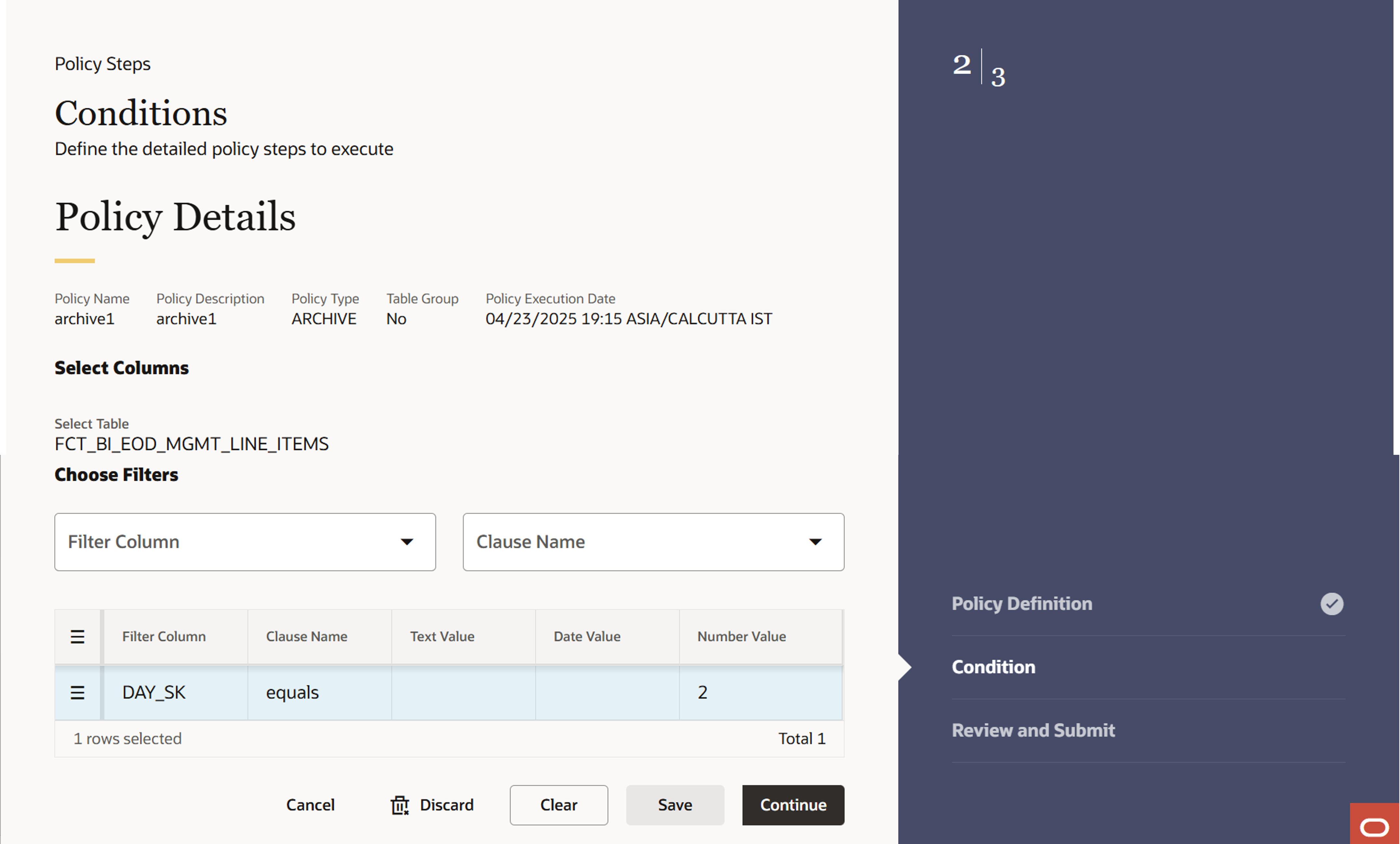Click the Save button
1400x844 pixels.
click(x=675, y=805)
